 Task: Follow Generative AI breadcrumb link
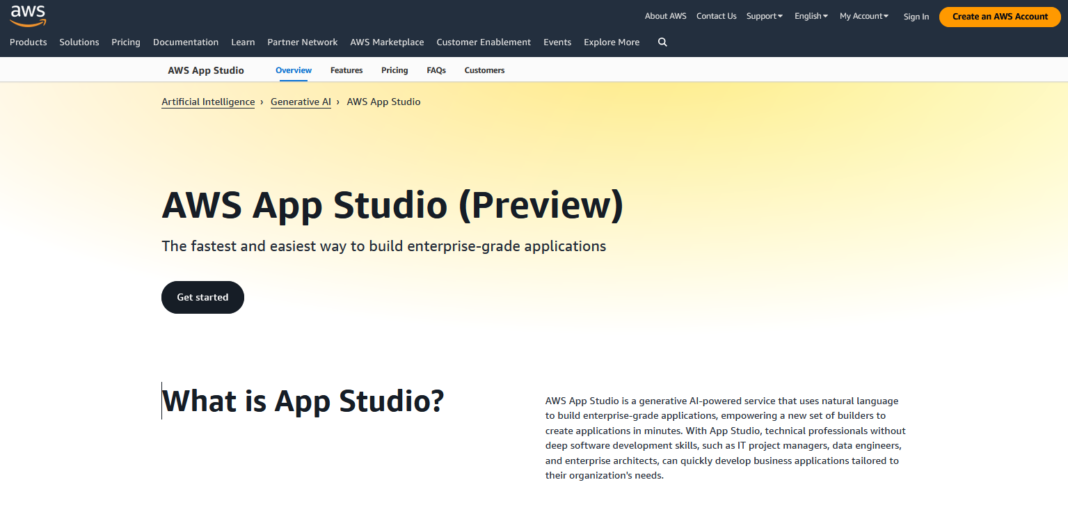(x=300, y=102)
